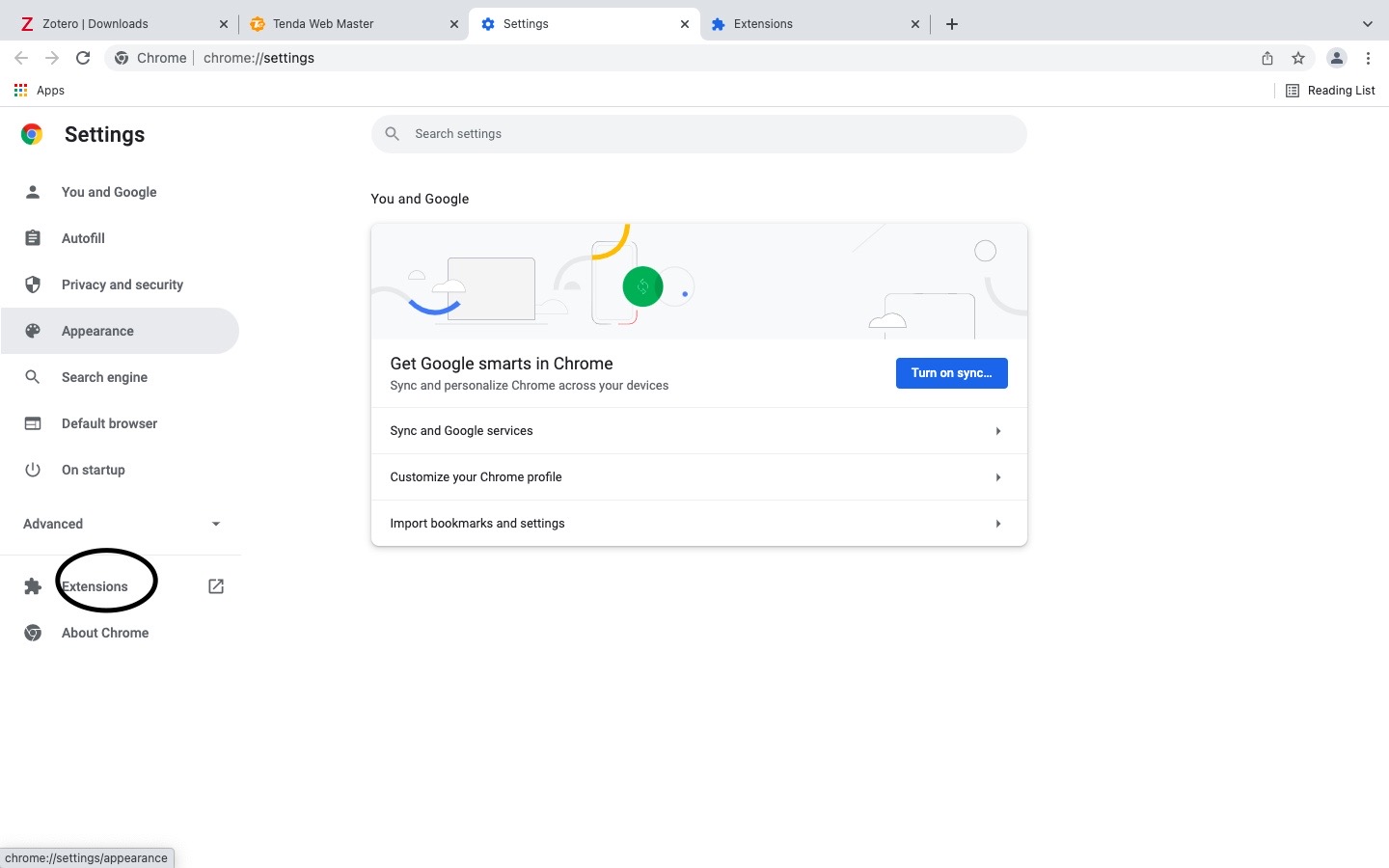
Task: Open Import bookmarks and settings
Action: tap(699, 524)
